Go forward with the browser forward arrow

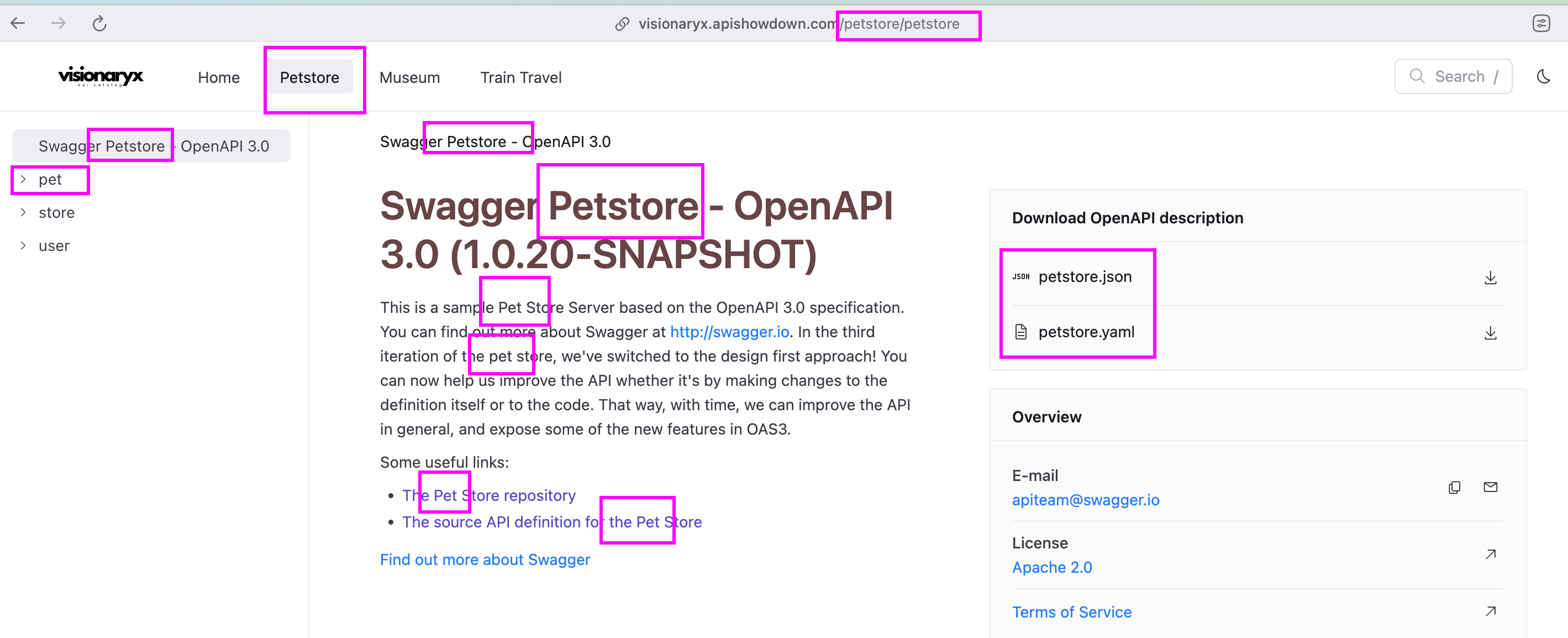click(x=59, y=23)
